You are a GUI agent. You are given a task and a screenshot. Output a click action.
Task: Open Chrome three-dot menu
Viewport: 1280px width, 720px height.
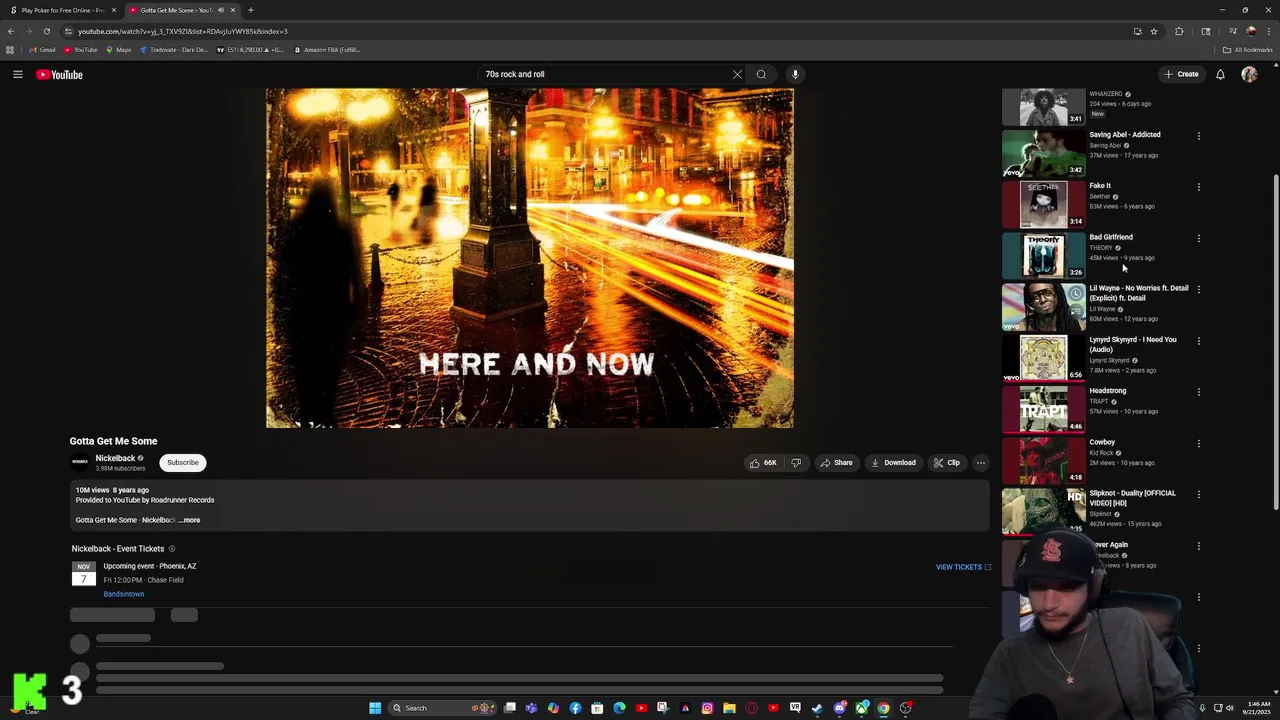[x=1268, y=31]
